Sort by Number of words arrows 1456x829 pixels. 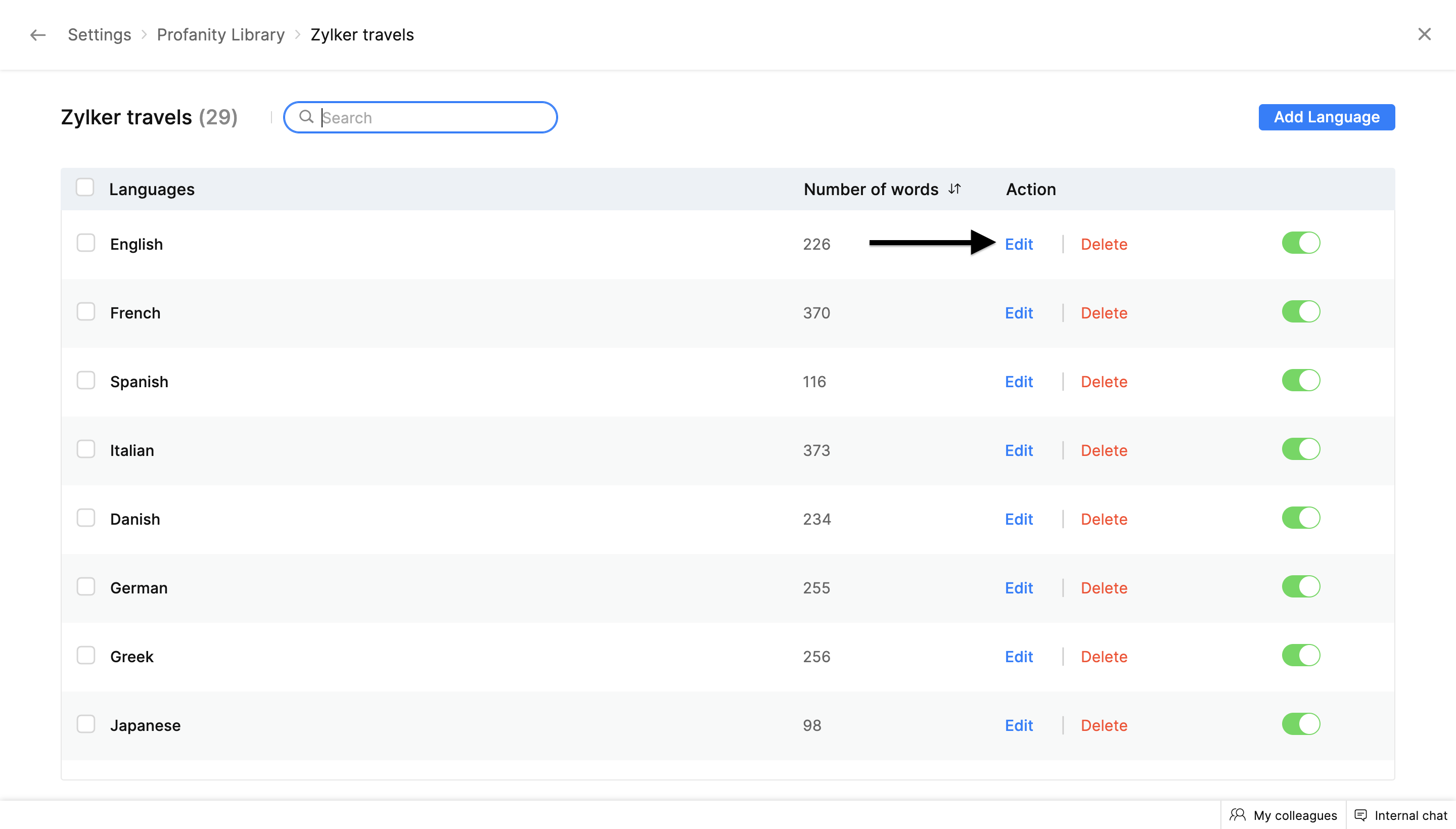[x=955, y=189]
